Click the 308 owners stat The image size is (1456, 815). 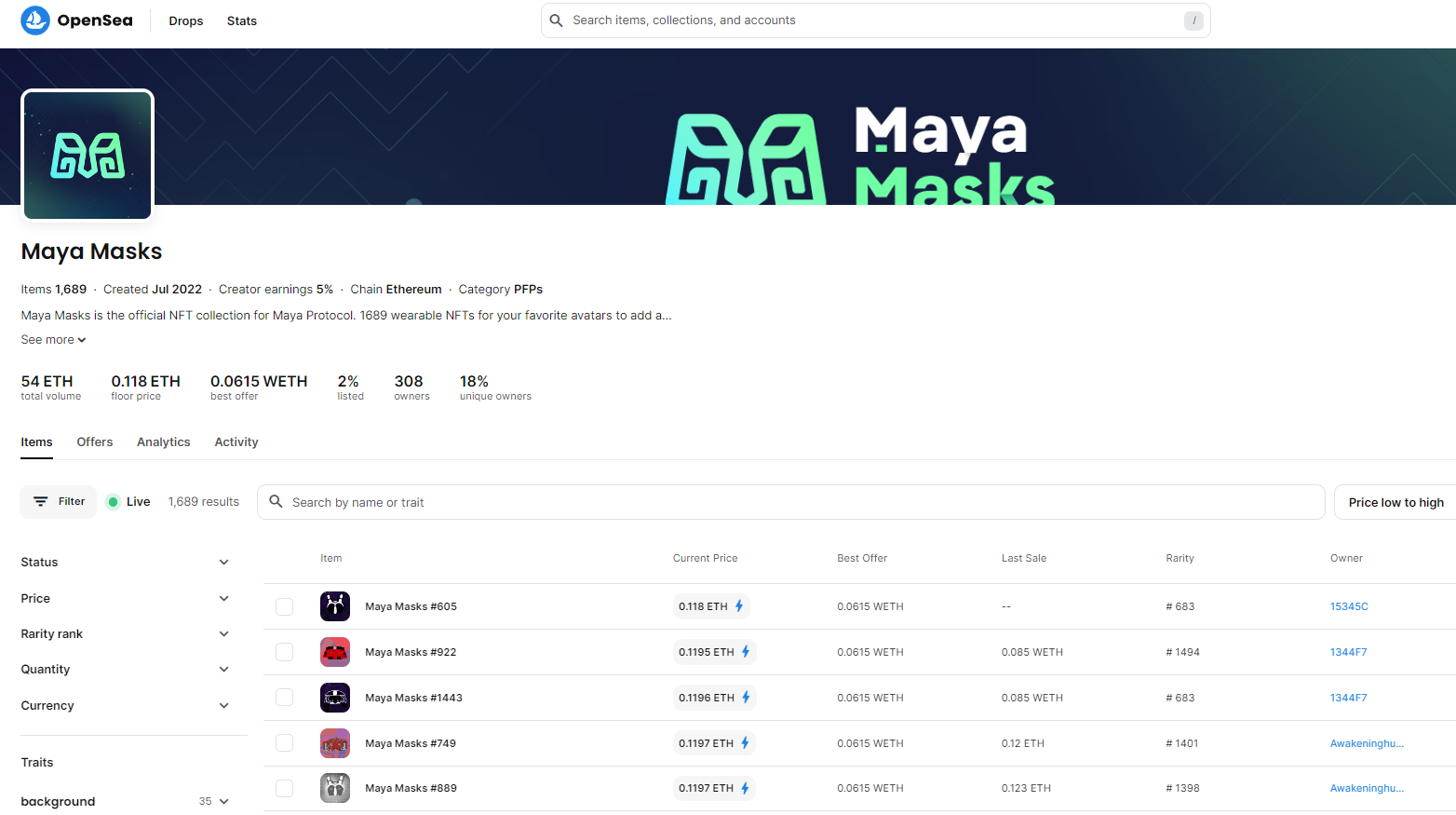[x=411, y=387]
